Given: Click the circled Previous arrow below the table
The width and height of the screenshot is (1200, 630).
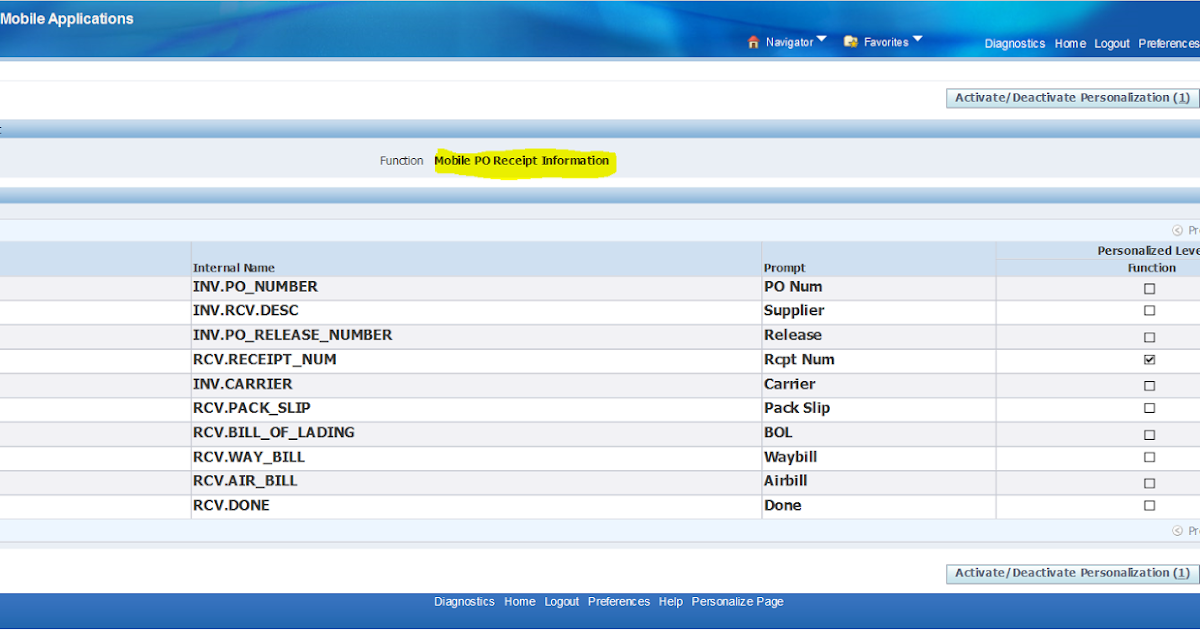Looking at the screenshot, I should pyautogui.click(x=1178, y=531).
